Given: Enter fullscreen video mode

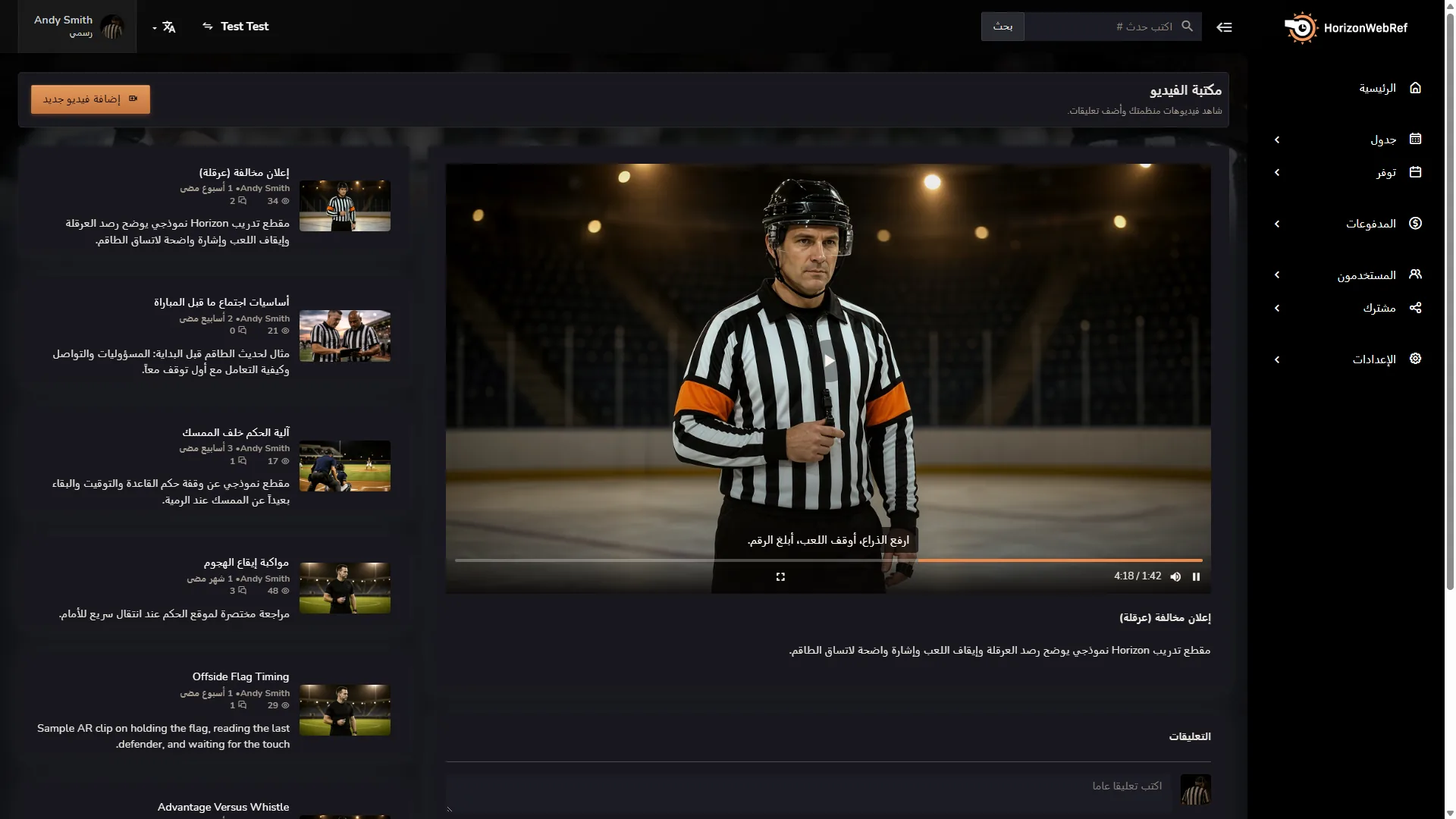Looking at the screenshot, I should coord(780,577).
